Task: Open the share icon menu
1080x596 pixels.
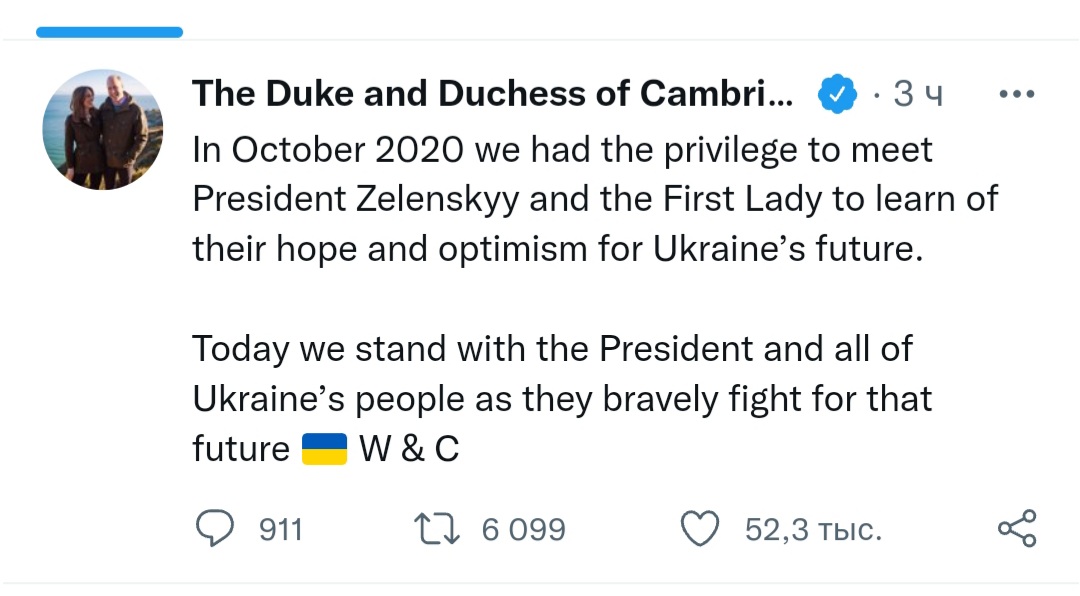Action: pos(1017,529)
